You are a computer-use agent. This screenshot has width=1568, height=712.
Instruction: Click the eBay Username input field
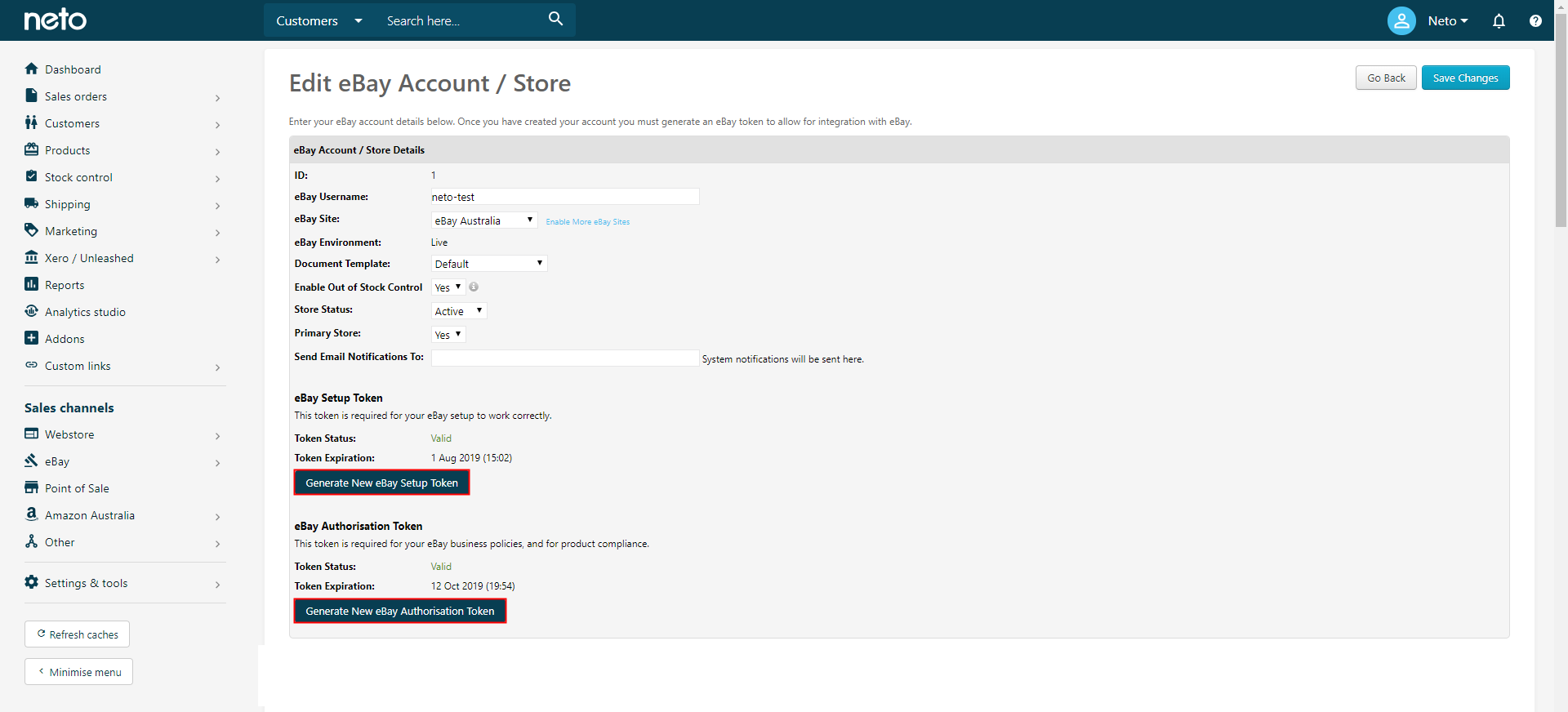tap(564, 197)
